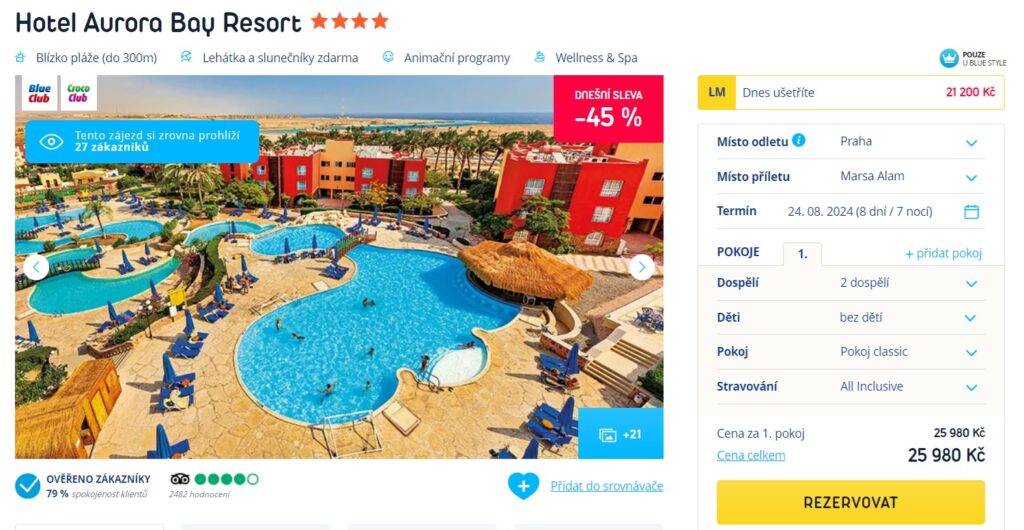Click the Ověřeno zákazníky checkmark badge
Image resolution: width=1024 pixels, height=530 pixels.
click(x=27, y=486)
